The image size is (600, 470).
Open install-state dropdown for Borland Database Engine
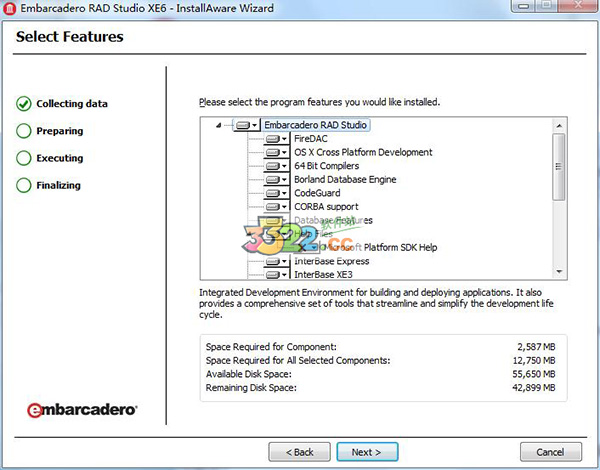pos(276,180)
